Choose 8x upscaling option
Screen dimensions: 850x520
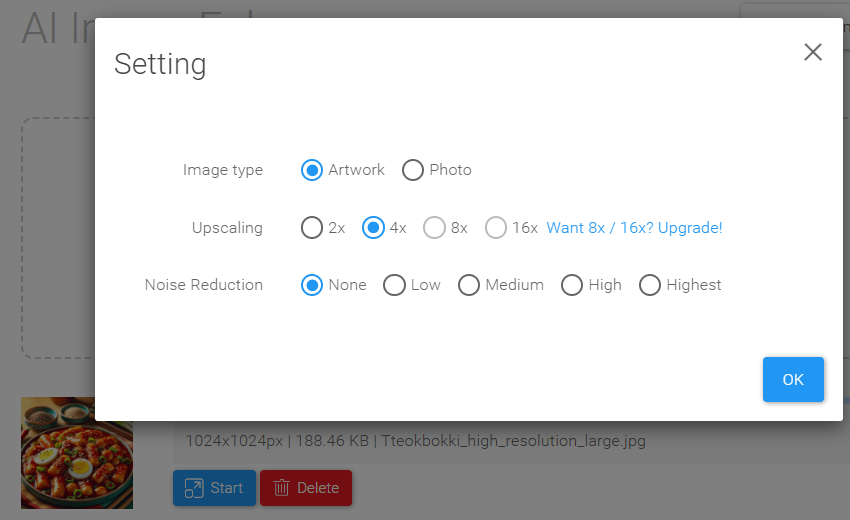pyautogui.click(x=434, y=228)
